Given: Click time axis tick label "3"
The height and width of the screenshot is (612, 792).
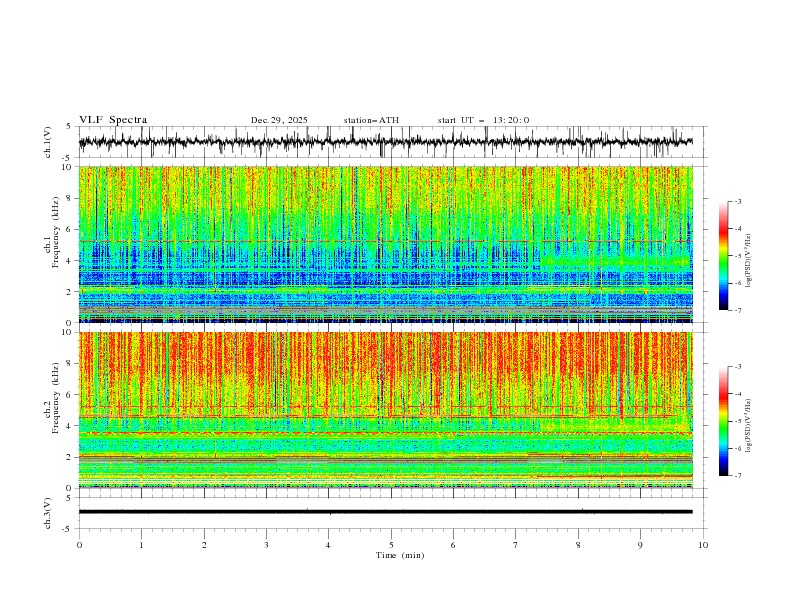Looking at the screenshot, I should coord(266,545).
